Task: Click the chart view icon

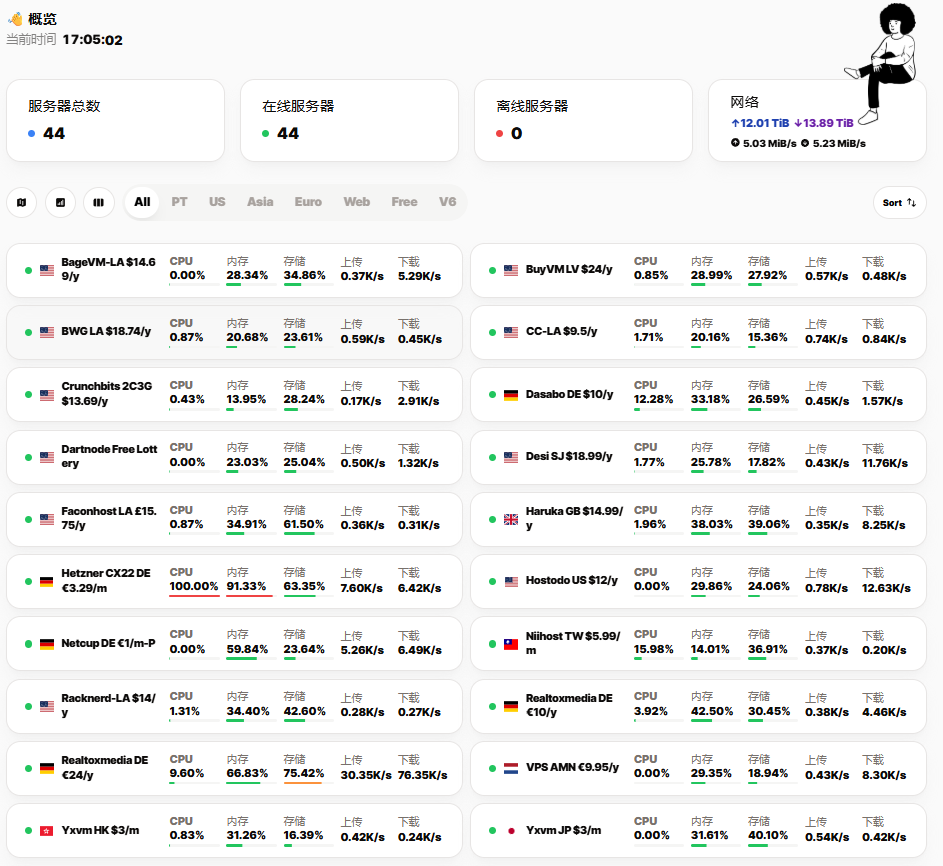Action: [60, 202]
